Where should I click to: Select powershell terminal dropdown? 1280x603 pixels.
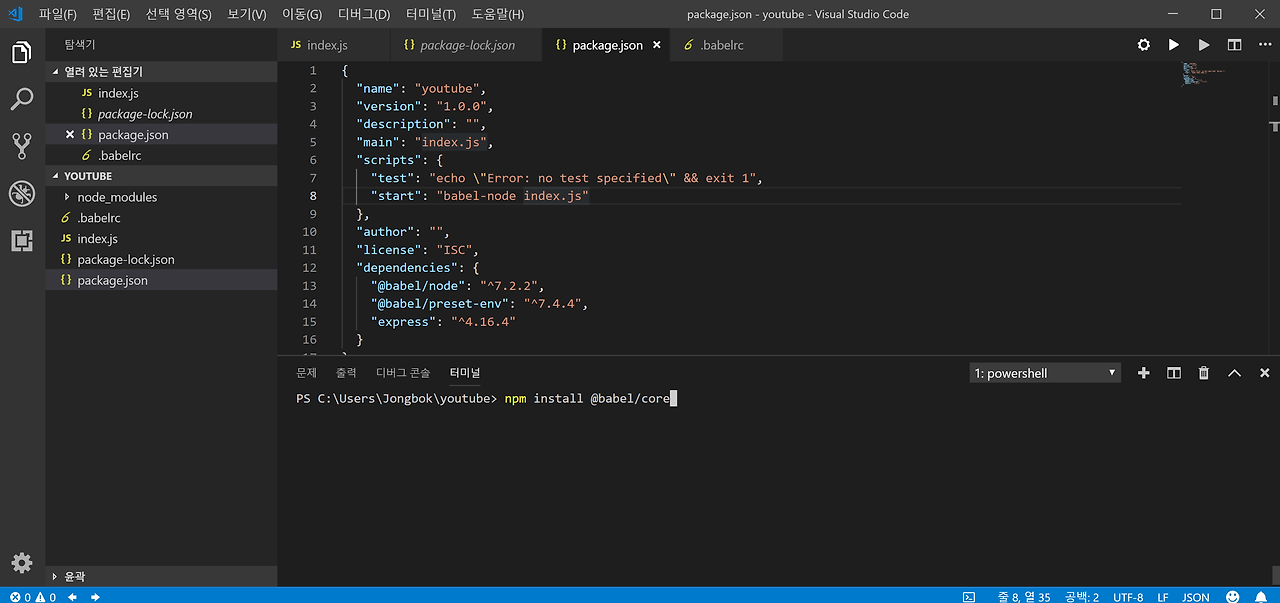pyautogui.click(x=1045, y=373)
